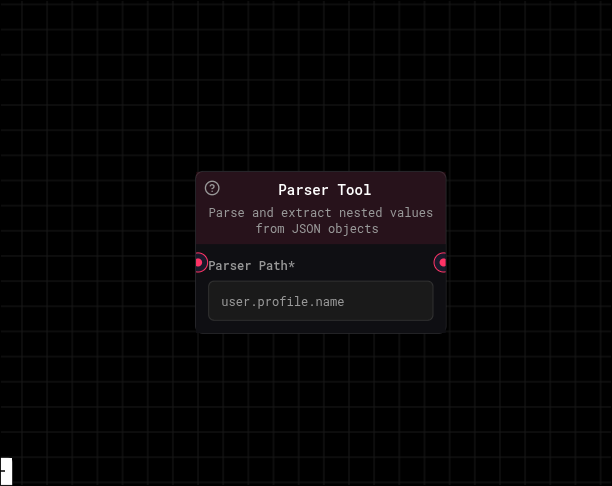Click the "Parse and extract nested values" text
This screenshot has height=486, width=612.
pyautogui.click(x=320, y=213)
